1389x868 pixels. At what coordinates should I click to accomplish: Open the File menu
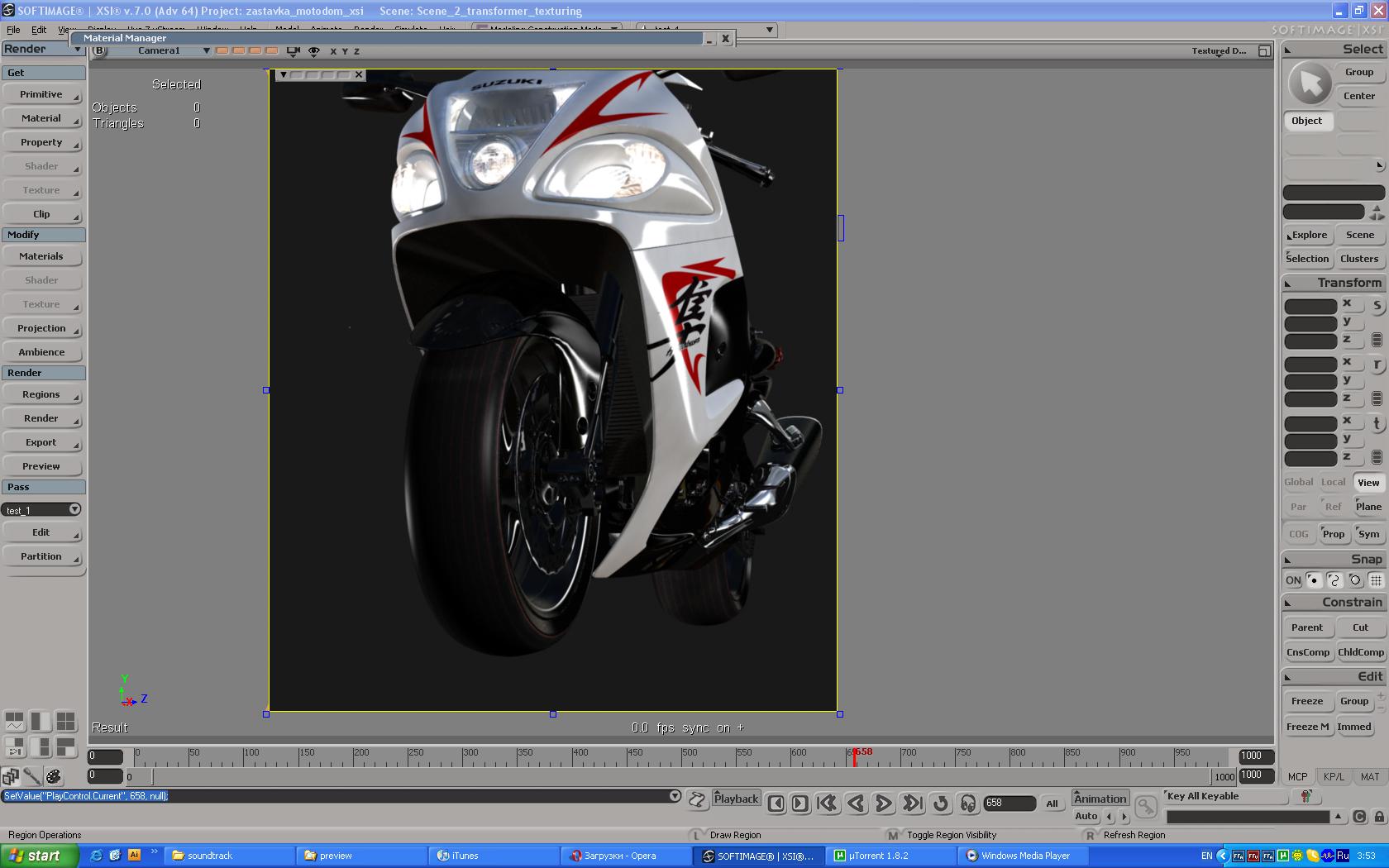tap(13, 30)
